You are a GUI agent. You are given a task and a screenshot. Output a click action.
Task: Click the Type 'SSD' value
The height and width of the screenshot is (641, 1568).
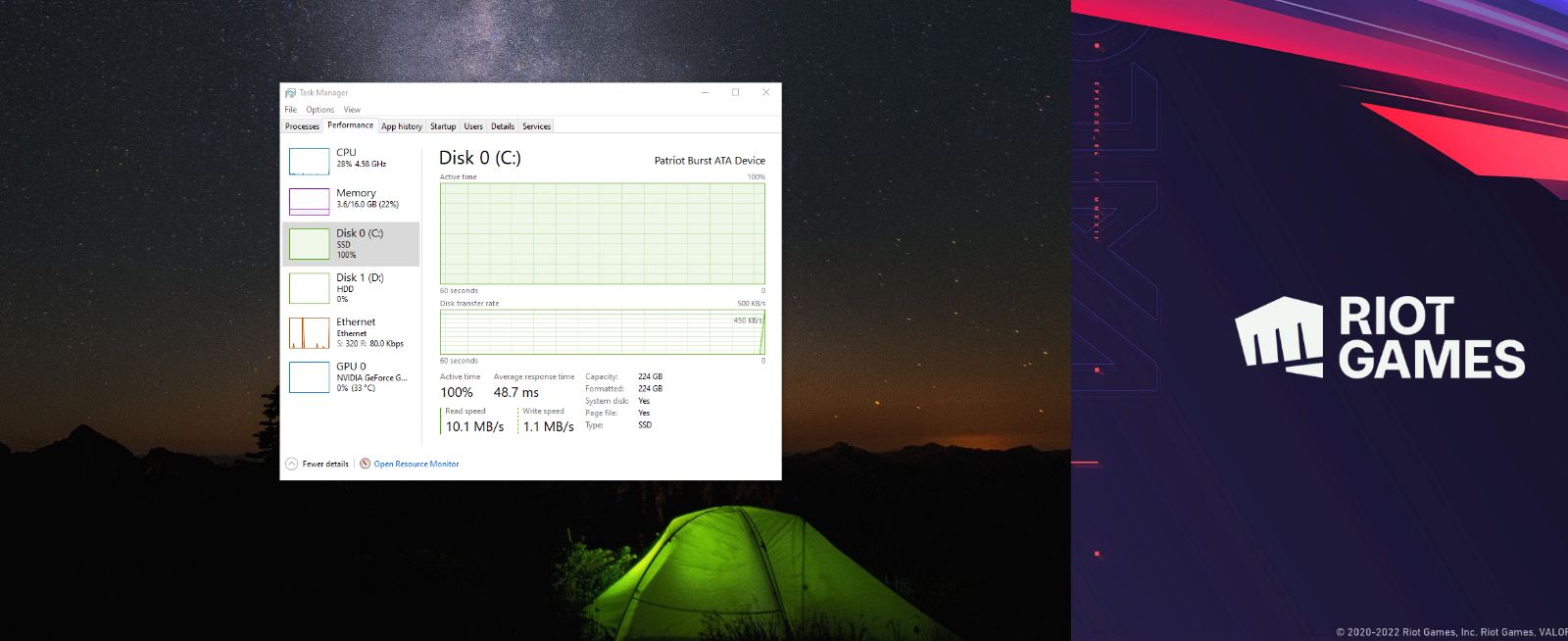pos(645,425)
